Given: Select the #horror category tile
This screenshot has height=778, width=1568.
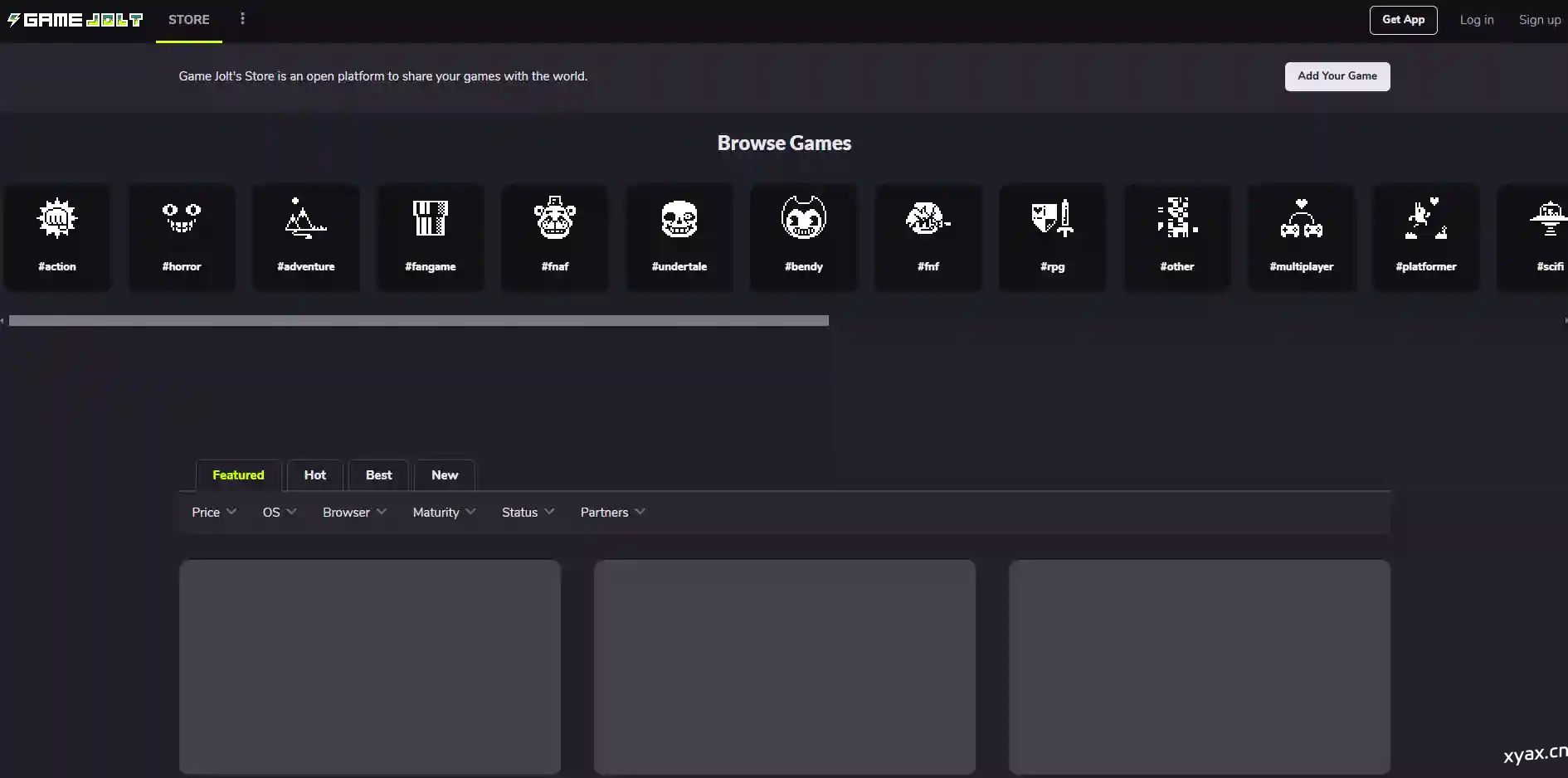Looking at the screenshot, I should tap(182, 236).
